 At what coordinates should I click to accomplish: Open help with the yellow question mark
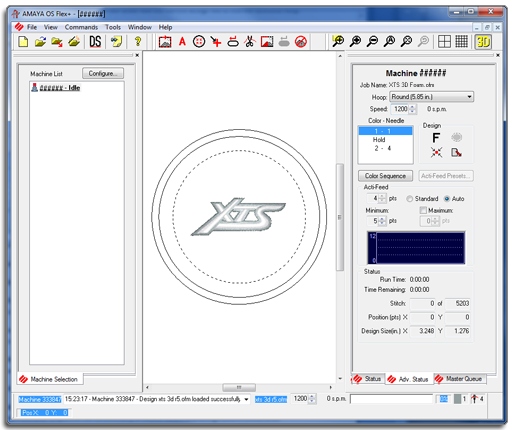[138, 42]
